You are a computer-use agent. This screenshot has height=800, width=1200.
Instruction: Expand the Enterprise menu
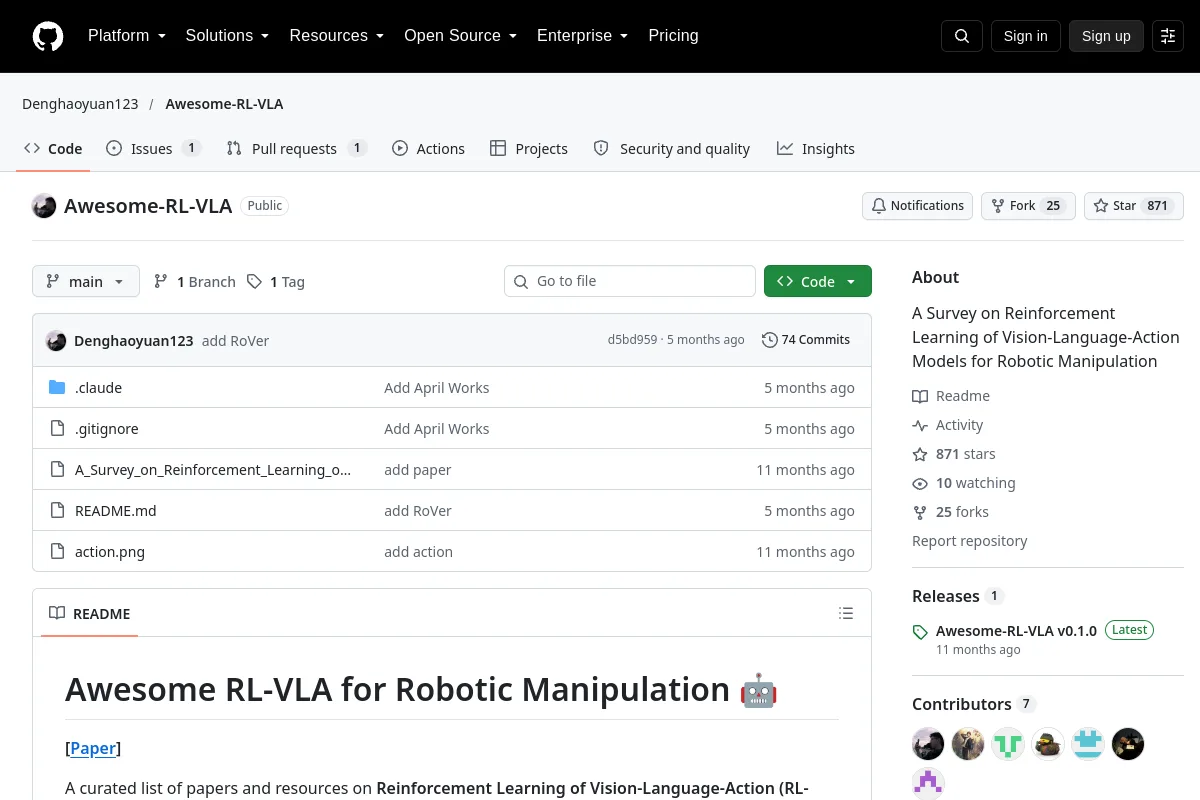(x=582, y=36)
